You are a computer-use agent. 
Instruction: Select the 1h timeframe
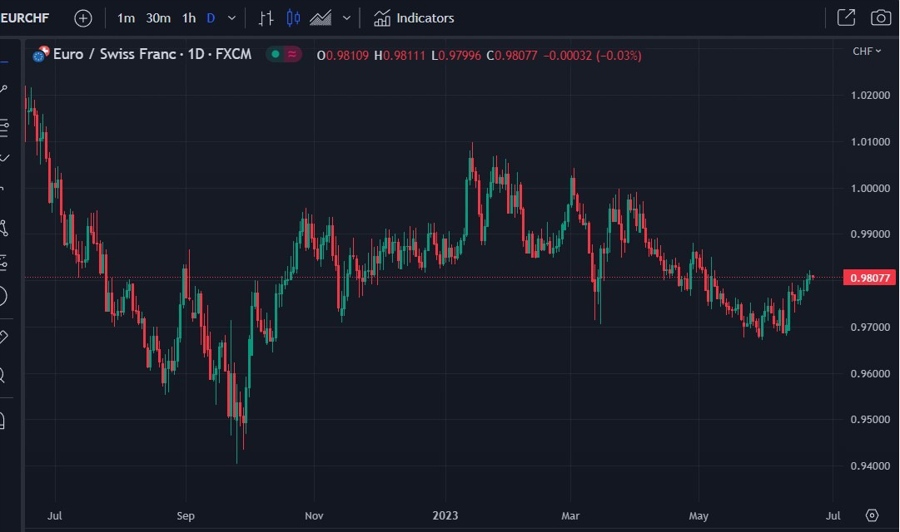click(x=189, y=18)
